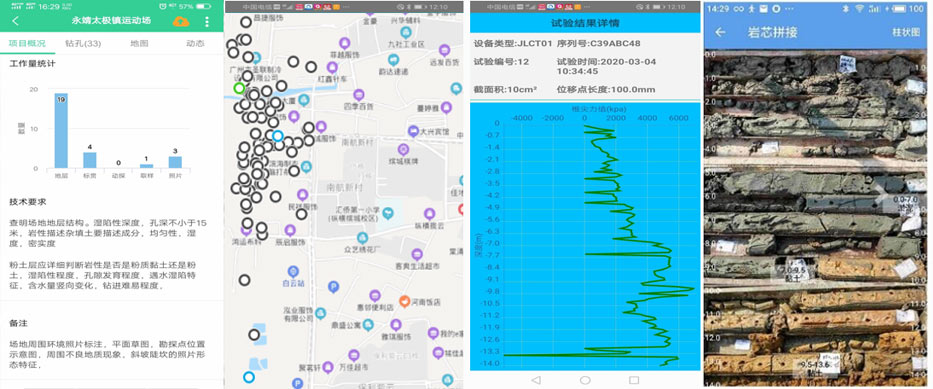The image size is (933, 389).
Task: Tap Android recents square below chart
Action: coord(634,379)
